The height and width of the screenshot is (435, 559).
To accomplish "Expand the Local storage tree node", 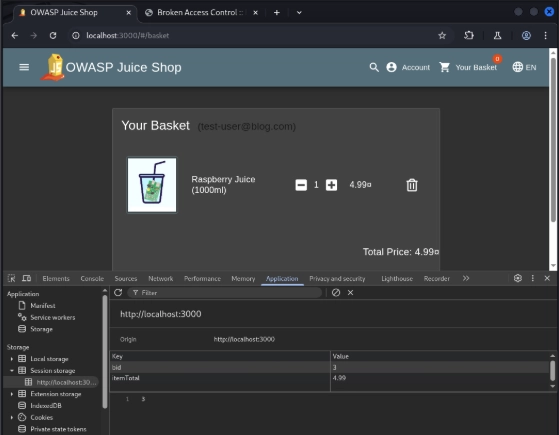I will click(12, 359).
